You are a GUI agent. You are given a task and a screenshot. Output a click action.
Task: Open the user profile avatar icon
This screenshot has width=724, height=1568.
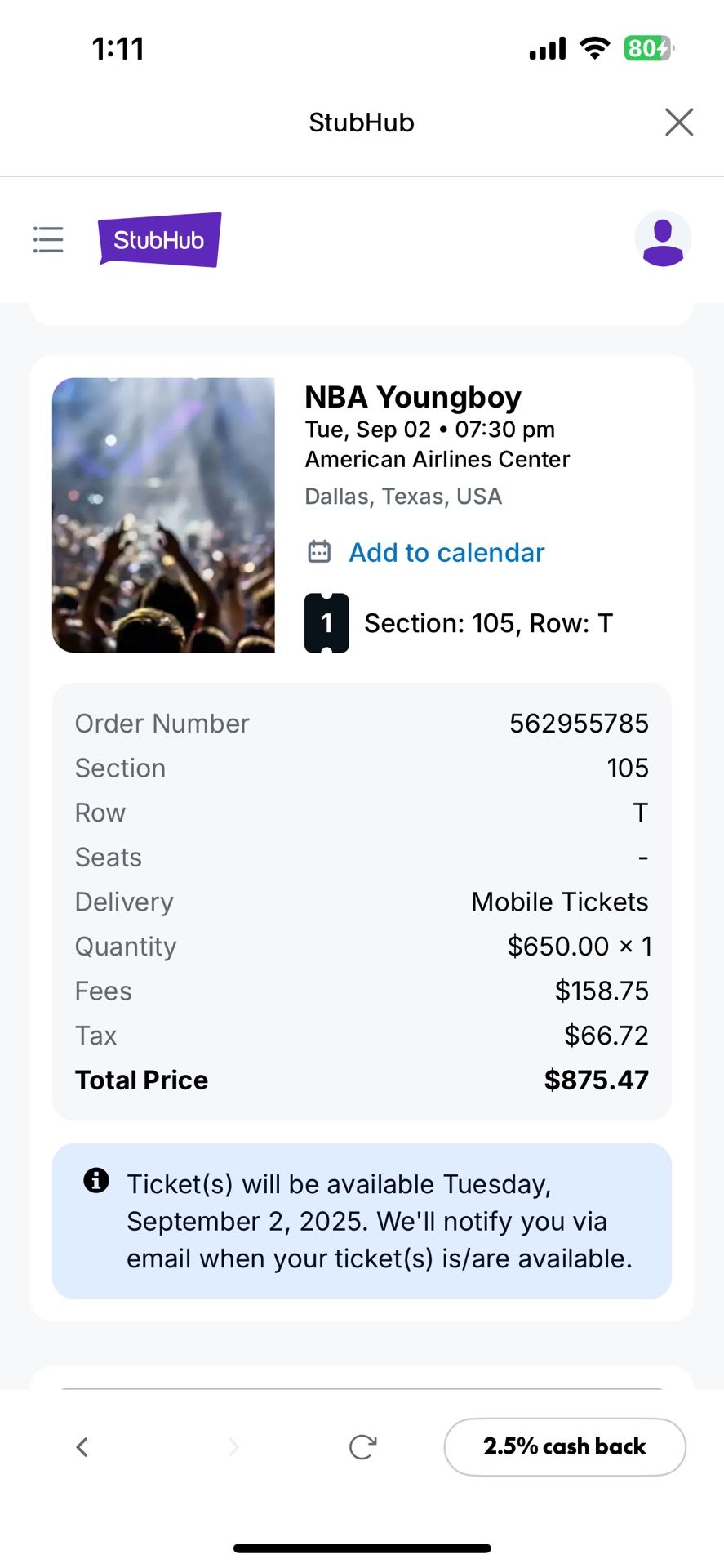point(663,239)
